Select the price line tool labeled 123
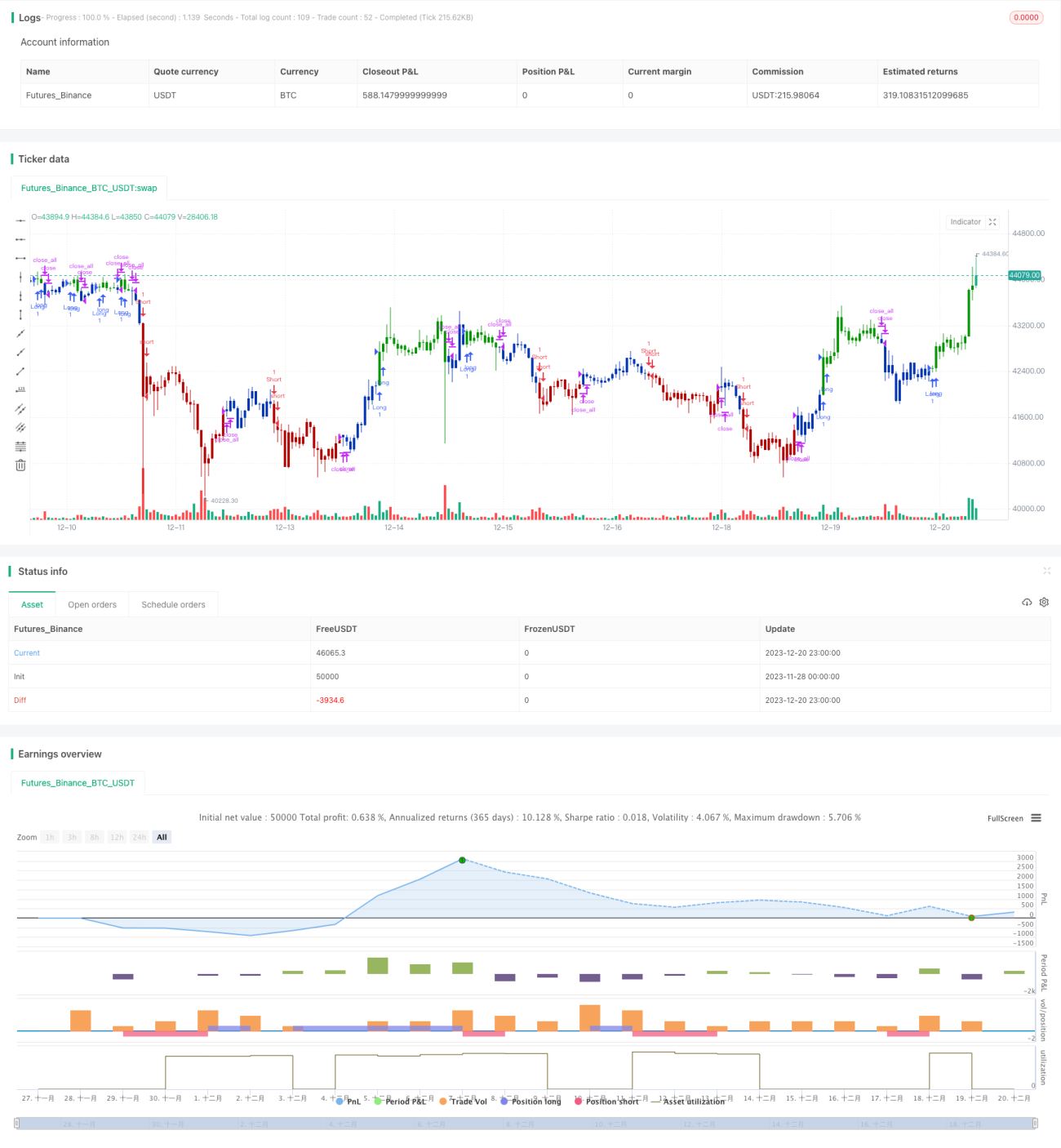The image size is (1061, 1148). click(x=20, y=389)
